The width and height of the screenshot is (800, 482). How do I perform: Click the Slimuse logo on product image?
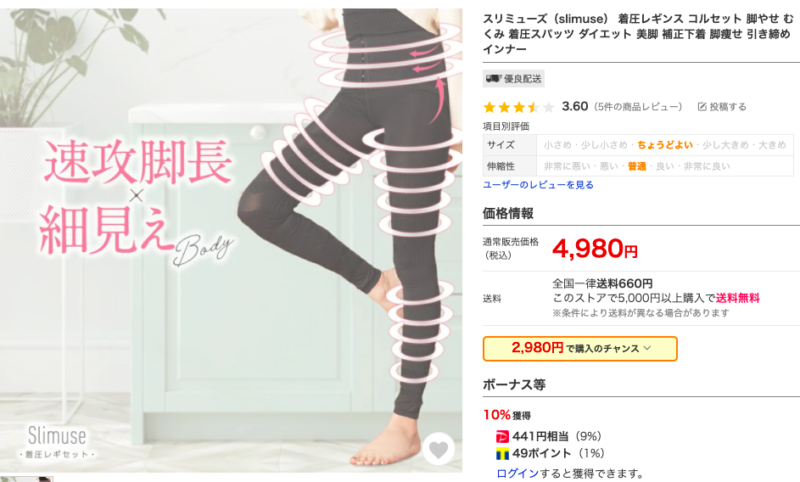pos(57,442)
